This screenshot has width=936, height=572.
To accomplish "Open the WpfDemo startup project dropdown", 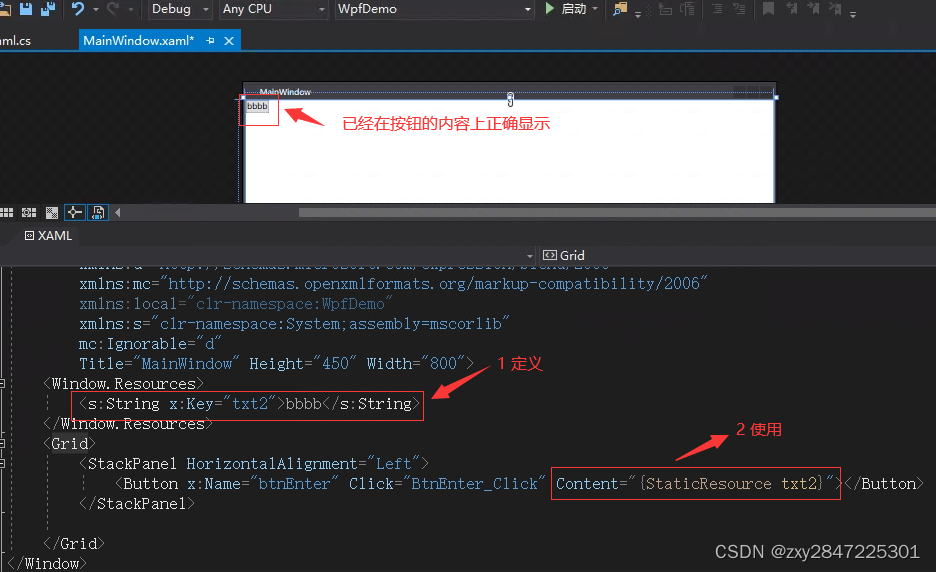I will pyautogui.click(x=433, y=9).
